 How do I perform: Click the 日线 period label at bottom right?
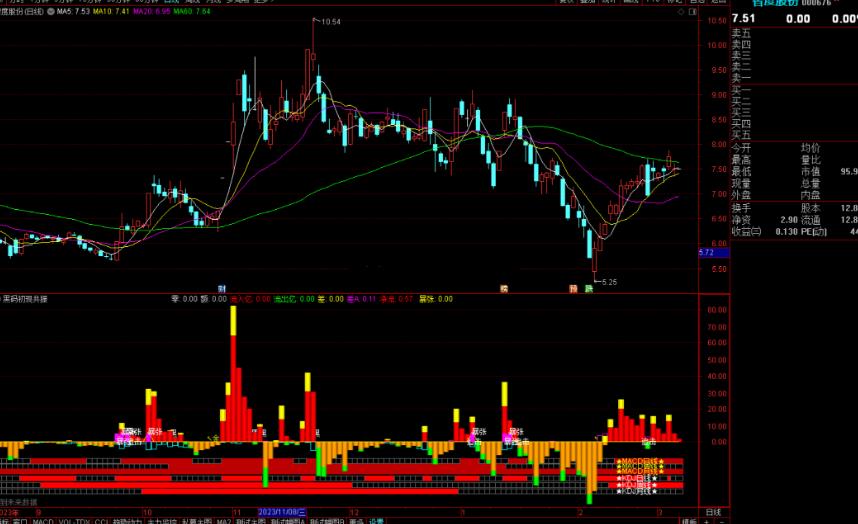(x=713, y=513)
